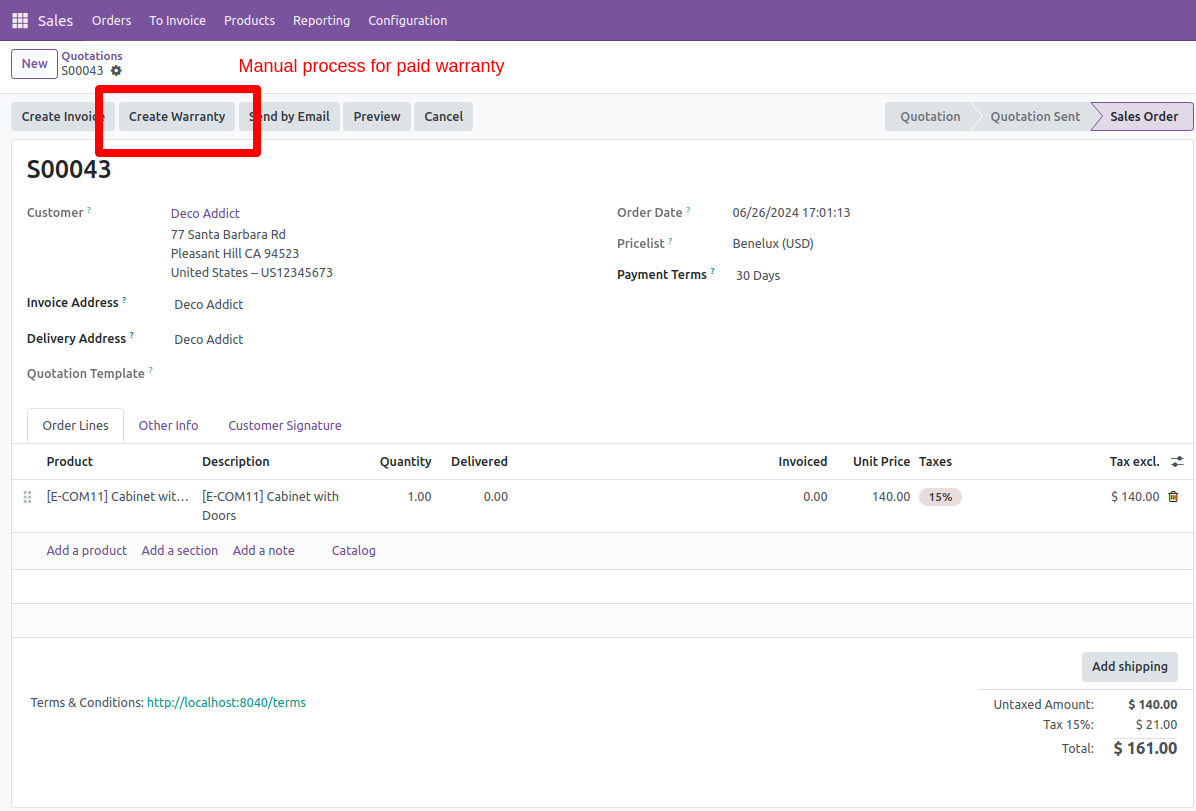Open the Payment Terms field showing 30 Days

click(x=758, y=275)
